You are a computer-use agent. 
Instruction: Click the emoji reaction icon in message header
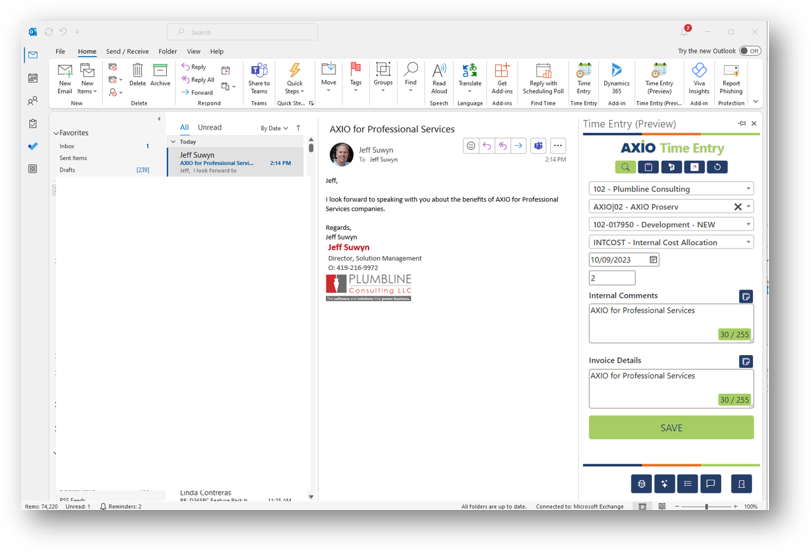point(471,146)
